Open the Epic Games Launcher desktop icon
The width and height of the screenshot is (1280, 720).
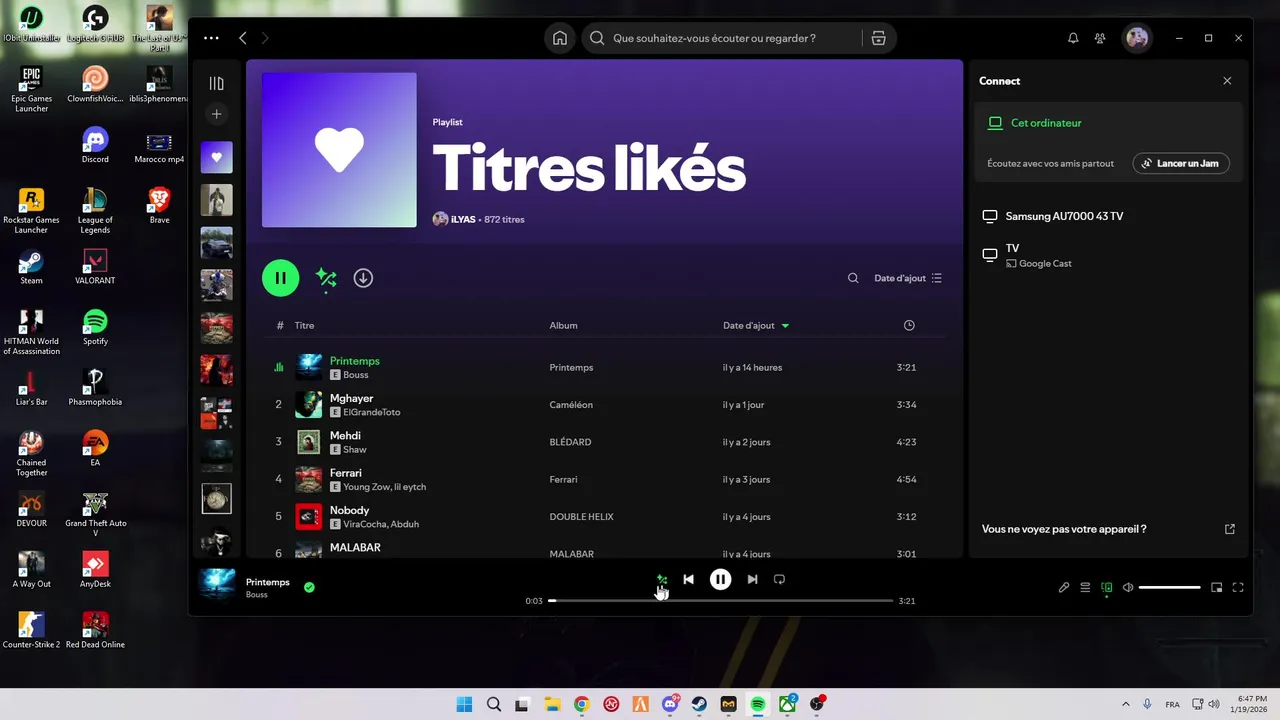coord(31,88)
